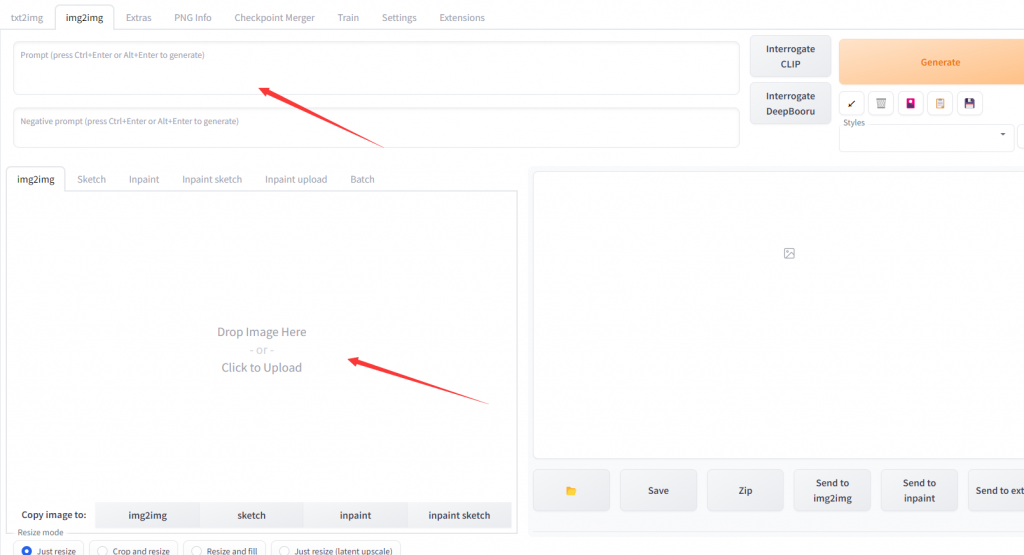1024x555 pixels.
Task: Copy image to sketch button
Action: coord(251,515)
